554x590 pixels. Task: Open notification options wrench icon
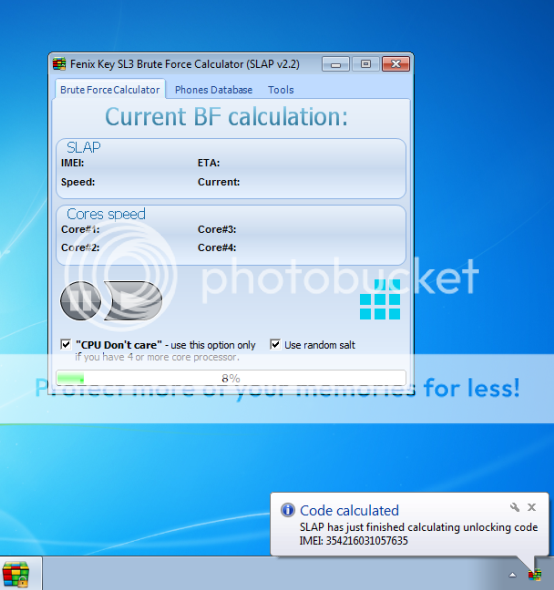[514, 507]
